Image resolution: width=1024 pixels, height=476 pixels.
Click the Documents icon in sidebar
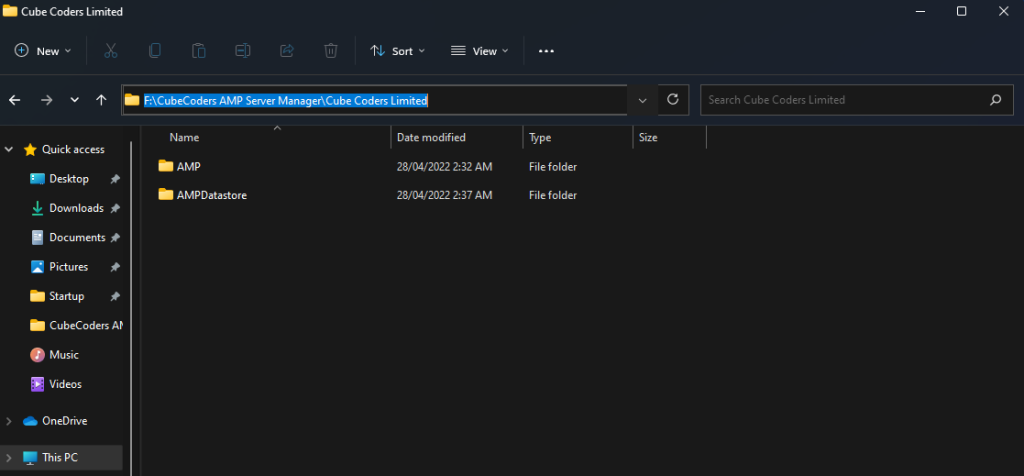38,238
